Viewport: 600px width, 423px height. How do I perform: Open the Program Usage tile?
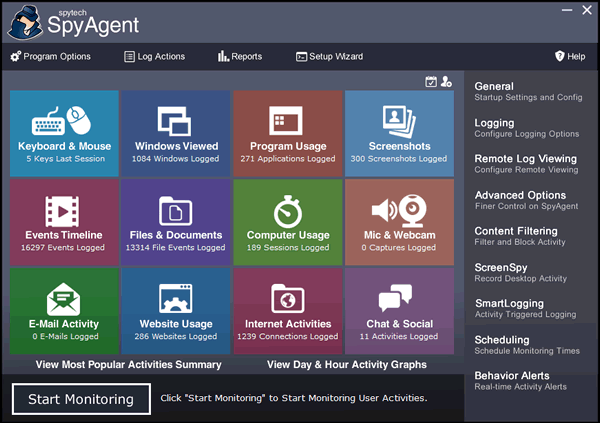click(x=288, y=133)
